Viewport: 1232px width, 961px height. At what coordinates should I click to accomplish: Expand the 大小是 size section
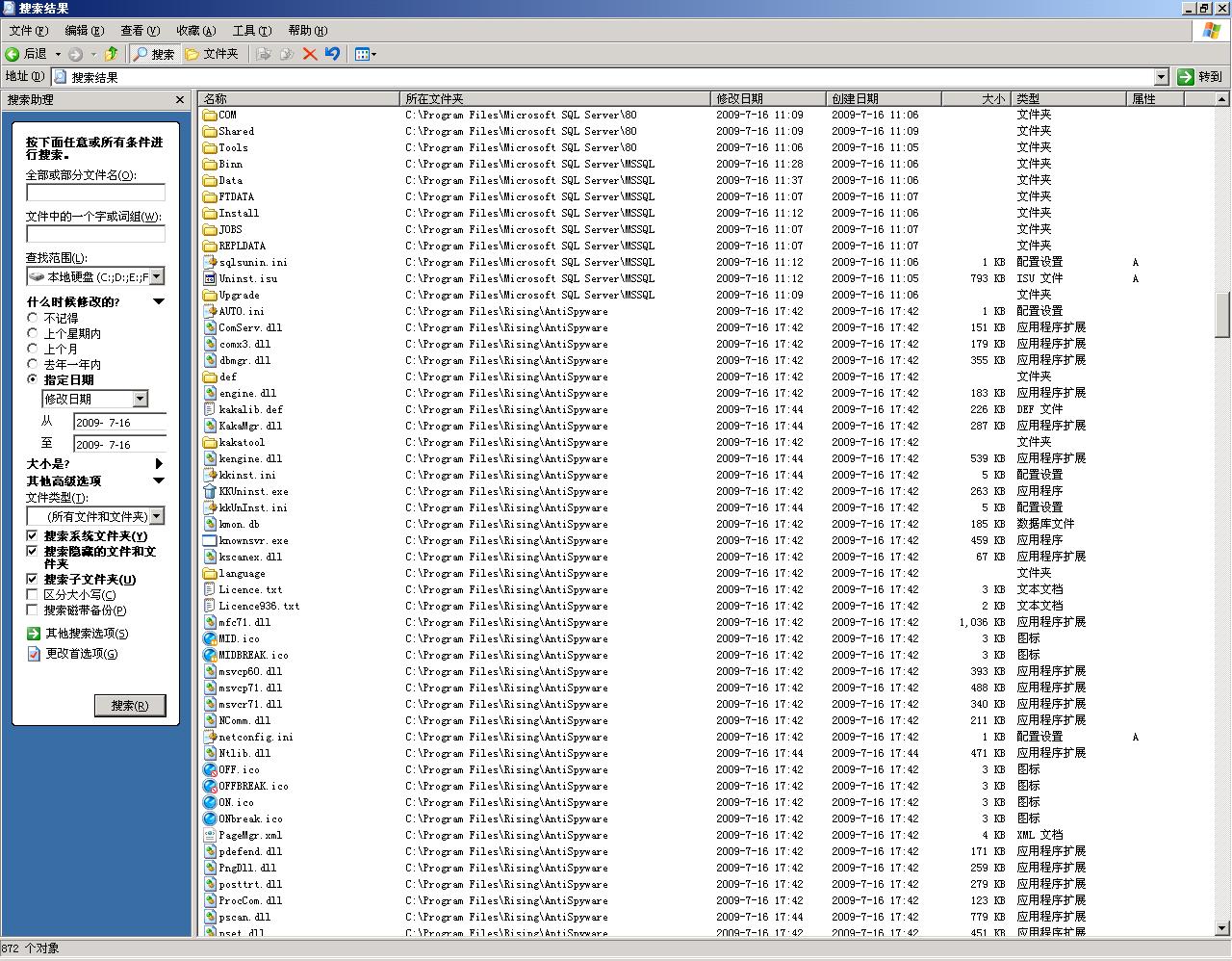(x=159, y=463)
